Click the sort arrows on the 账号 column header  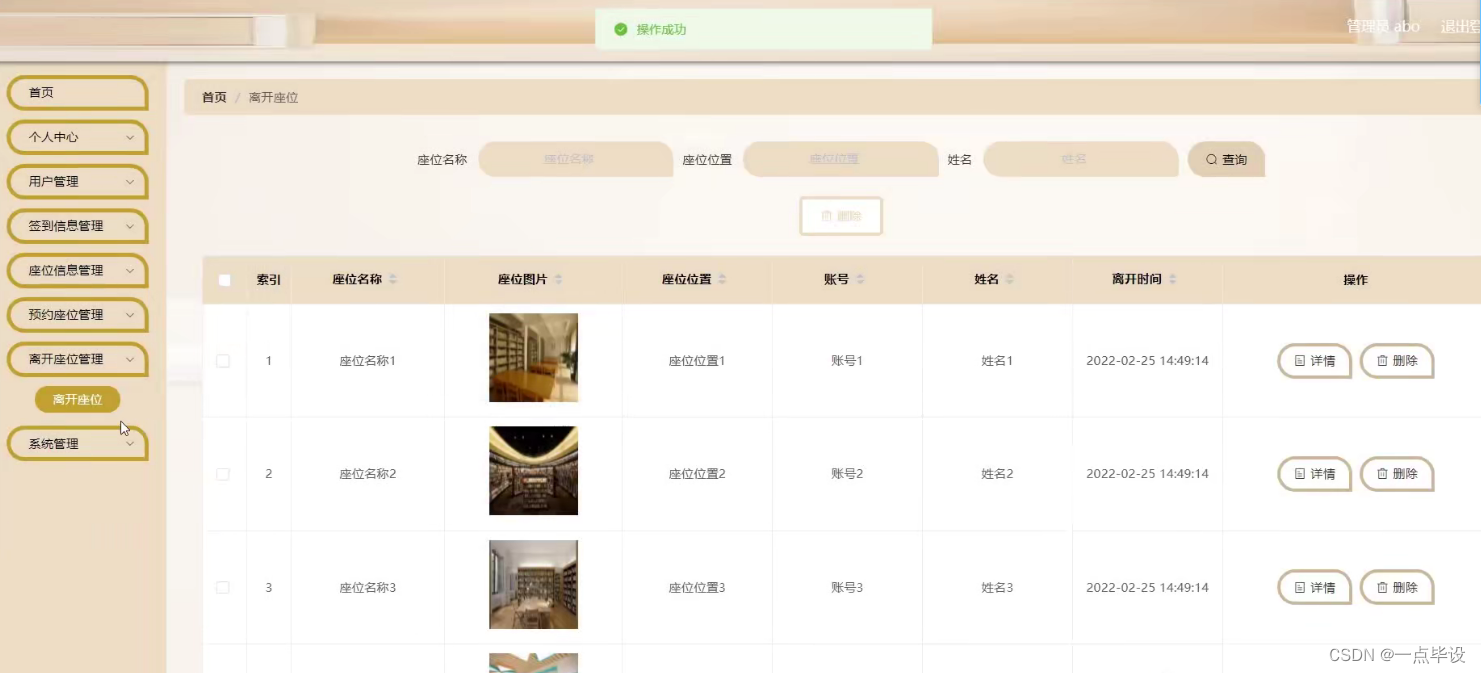(858, 280)
